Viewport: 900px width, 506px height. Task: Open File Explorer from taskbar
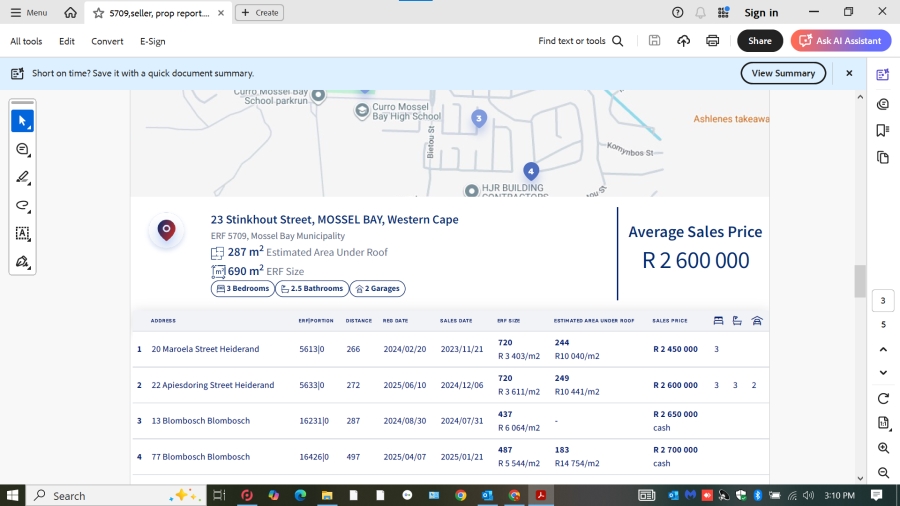point(327,495)
